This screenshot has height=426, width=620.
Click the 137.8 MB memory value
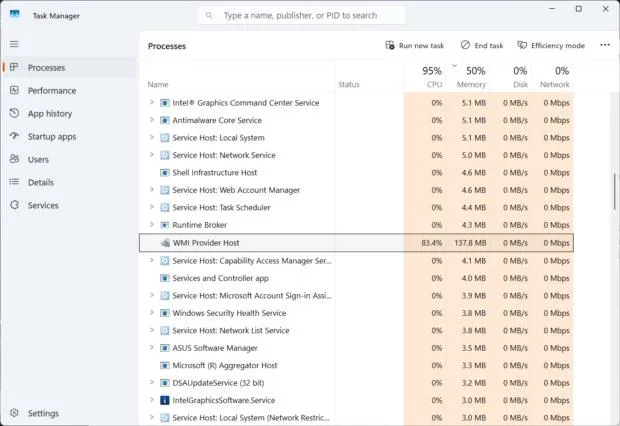[x=470, y=243]
